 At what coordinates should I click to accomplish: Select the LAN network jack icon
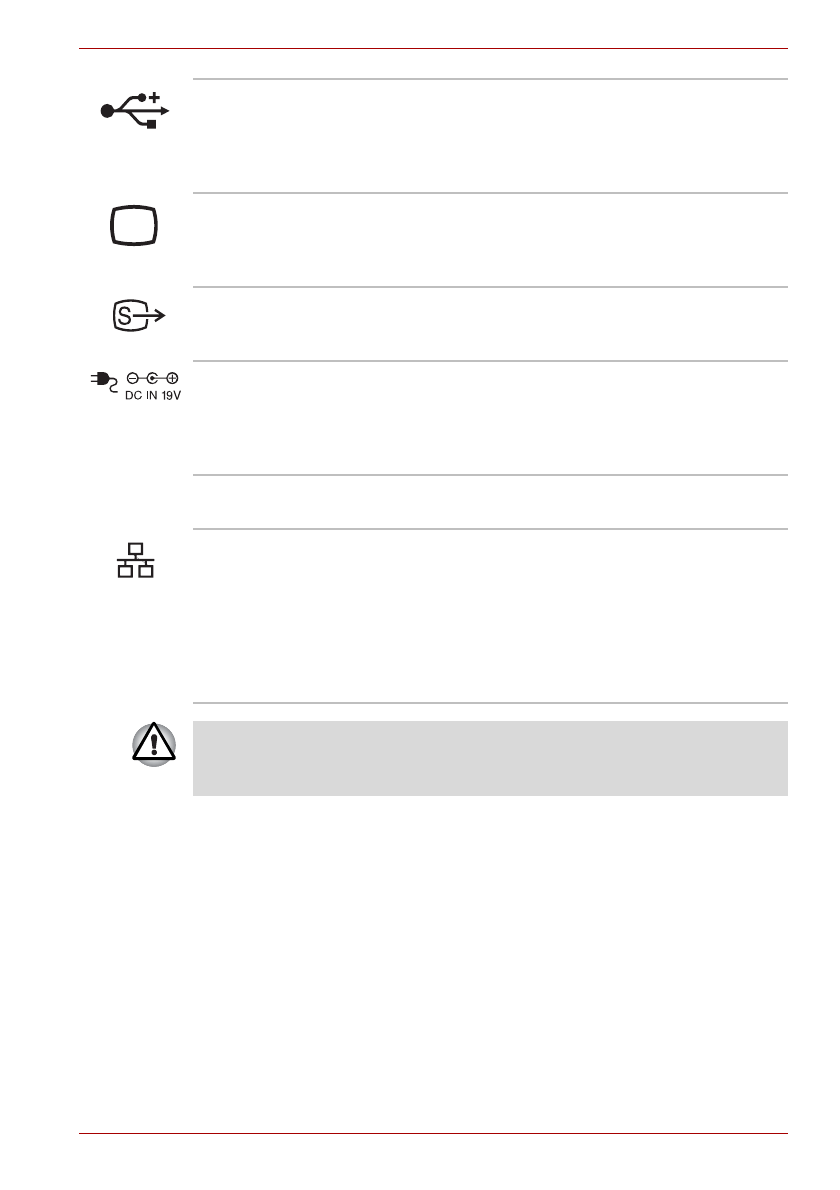tap(136, 562)
